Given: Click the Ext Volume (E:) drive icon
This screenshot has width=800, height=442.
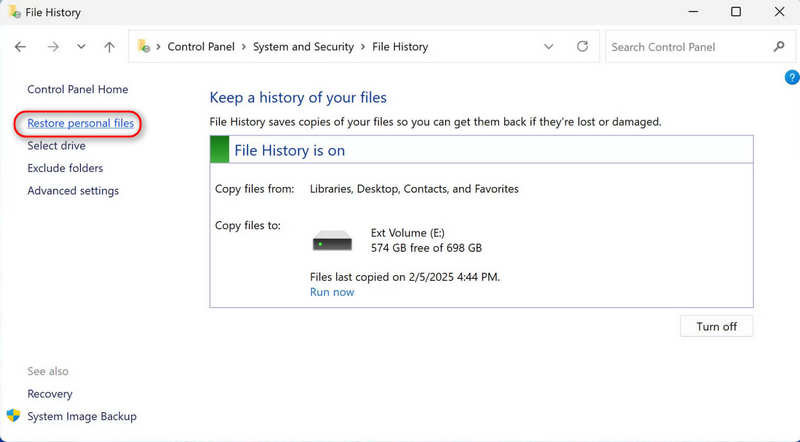Looking at the screenshot, I should pyautogui.click(x=332, y=240).
